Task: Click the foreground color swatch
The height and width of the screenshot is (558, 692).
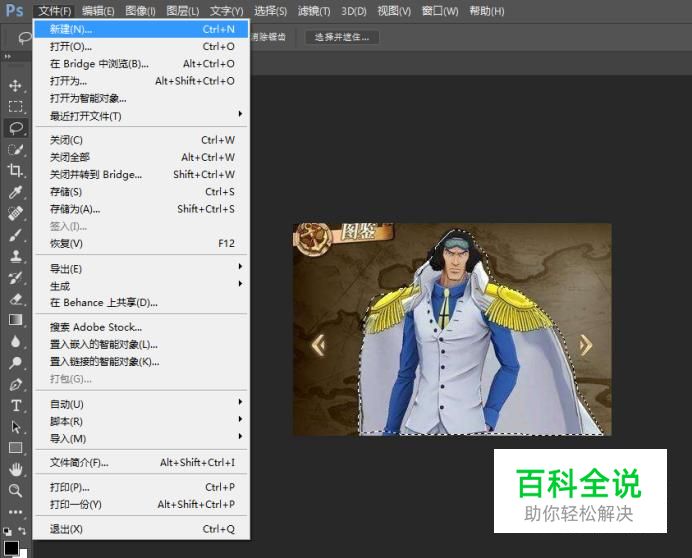Action: click(x=11, y=547)
